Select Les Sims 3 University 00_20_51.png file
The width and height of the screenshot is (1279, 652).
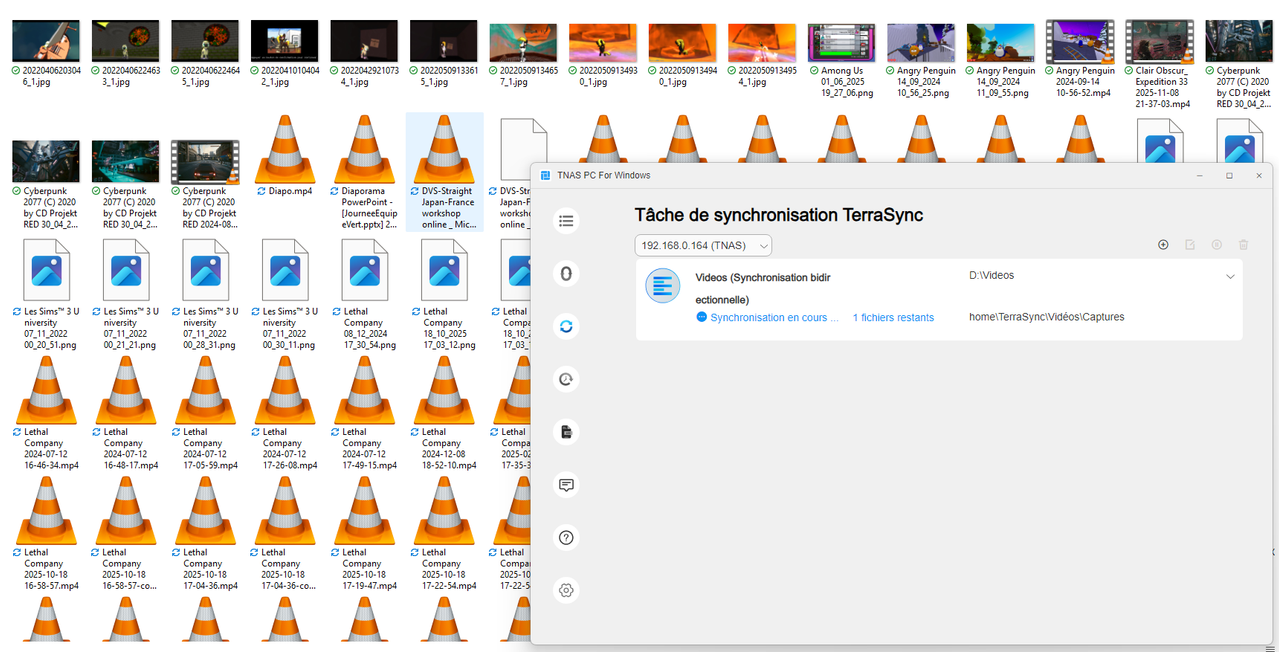click(x=45, y=293)
